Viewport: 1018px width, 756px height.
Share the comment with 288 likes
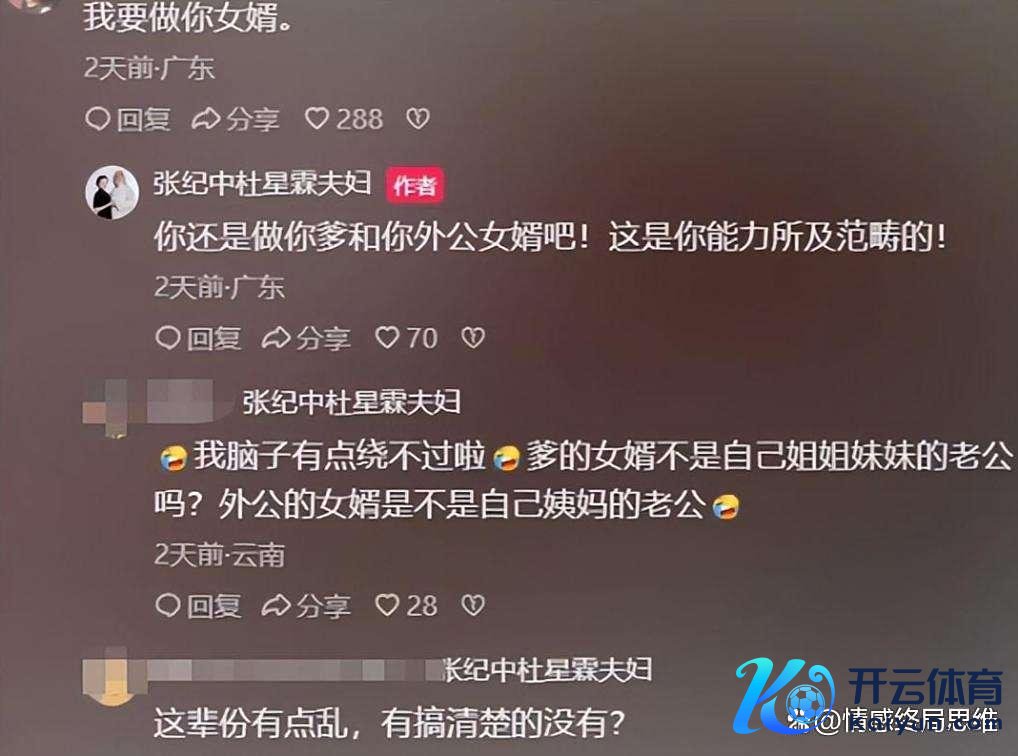236,120
